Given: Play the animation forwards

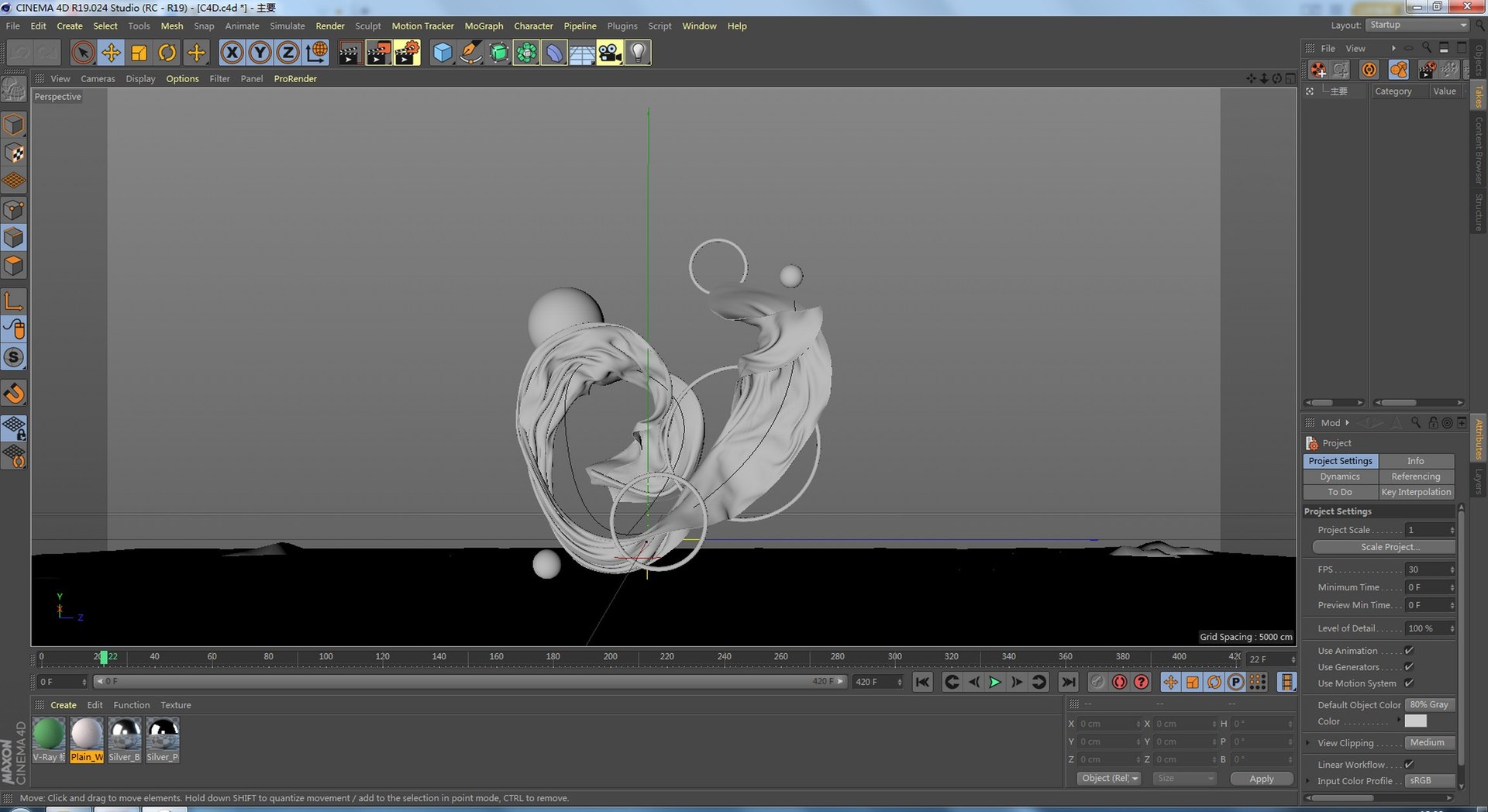Looking at the screenshot, I should (x=995, y=682).
